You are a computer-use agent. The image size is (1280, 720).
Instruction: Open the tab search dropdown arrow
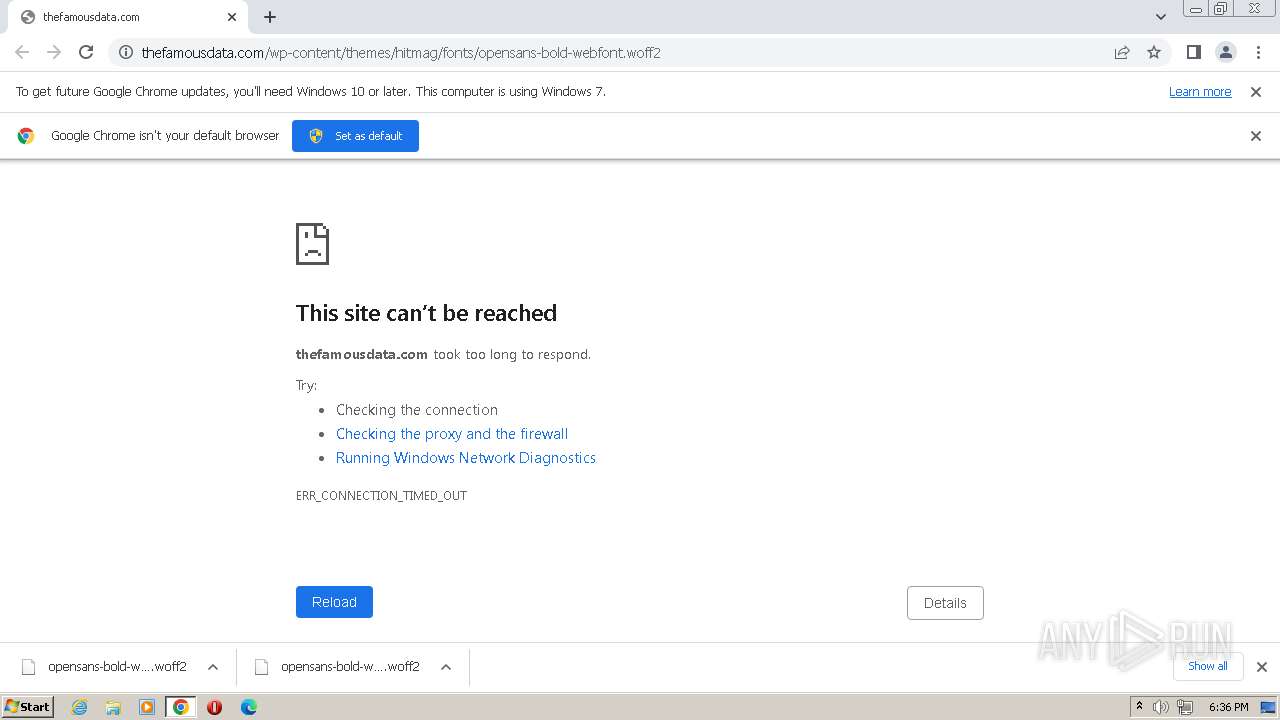pos(1161,17)
